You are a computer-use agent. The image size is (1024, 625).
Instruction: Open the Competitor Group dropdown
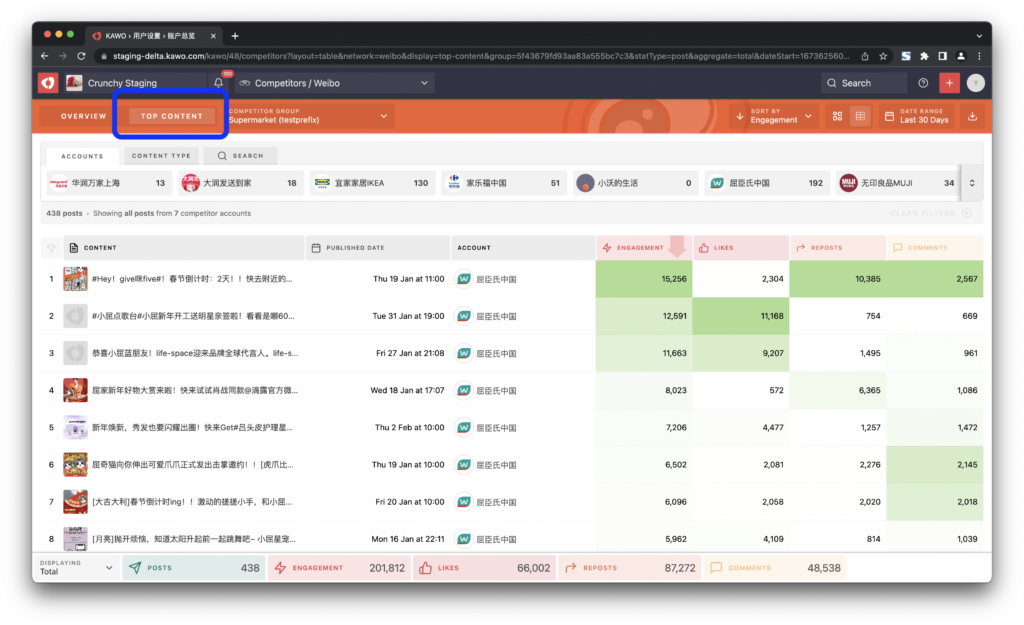coord(309,116)
